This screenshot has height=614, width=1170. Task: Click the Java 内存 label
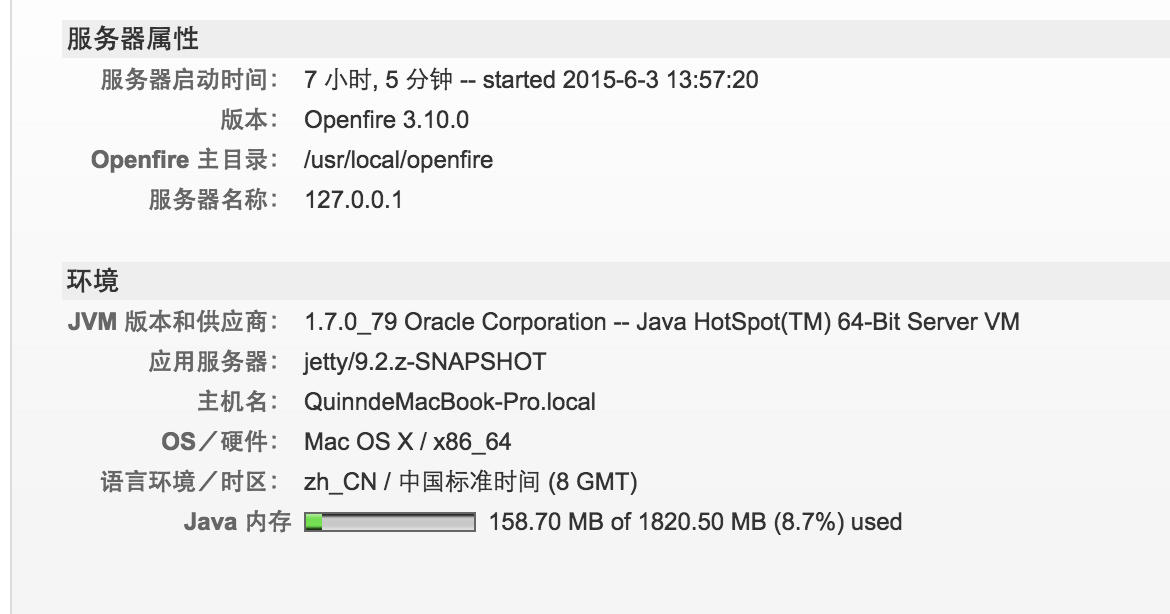pos(237,522)
